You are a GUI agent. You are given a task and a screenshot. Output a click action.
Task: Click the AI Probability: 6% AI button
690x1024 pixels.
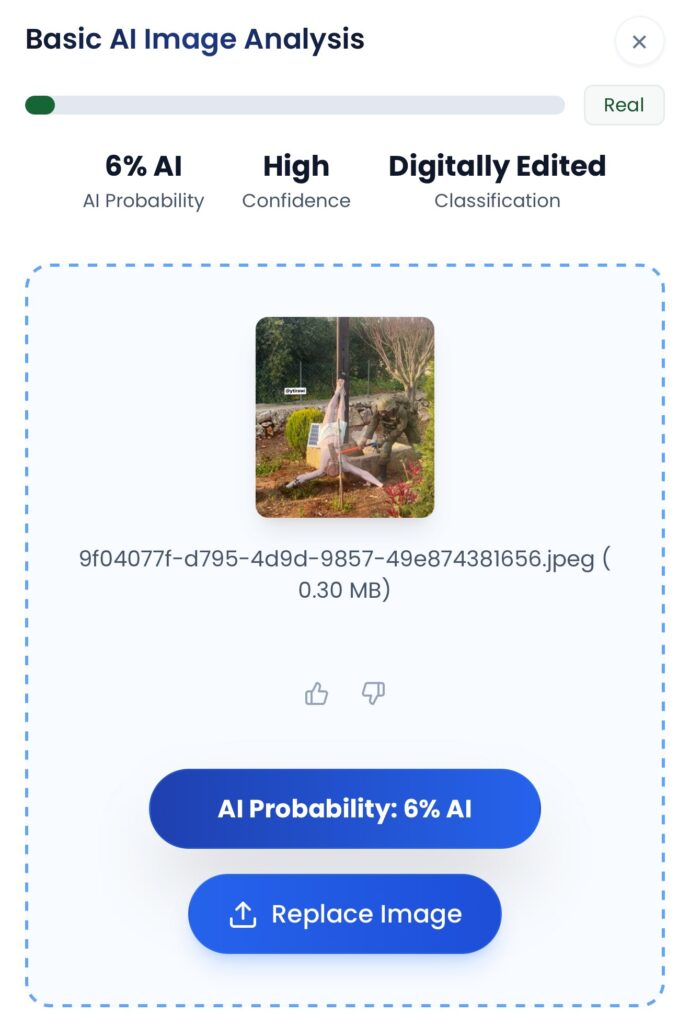point(344,808)
